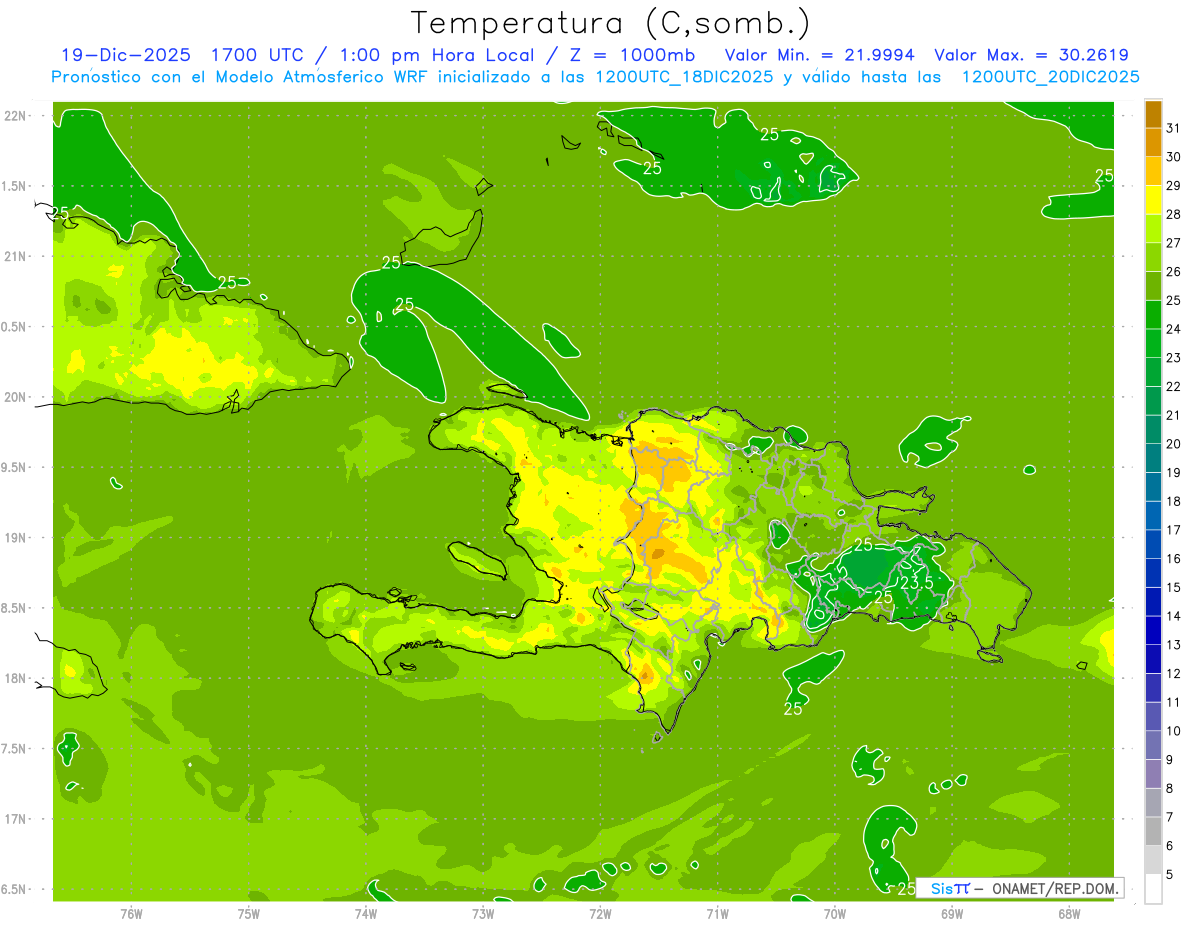1200x927 pixels.
Task: Click 'Valor Max. = 30.2619' value
Action: pos(1031,55)
